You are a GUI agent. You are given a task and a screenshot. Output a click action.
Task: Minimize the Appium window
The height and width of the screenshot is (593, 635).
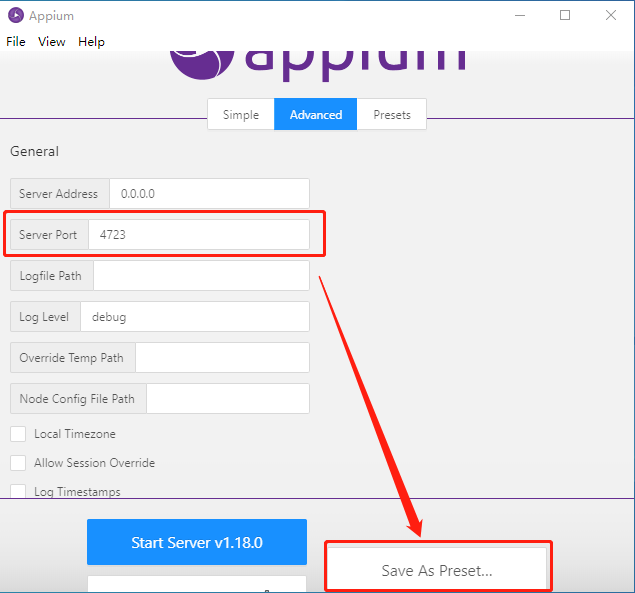520,15
